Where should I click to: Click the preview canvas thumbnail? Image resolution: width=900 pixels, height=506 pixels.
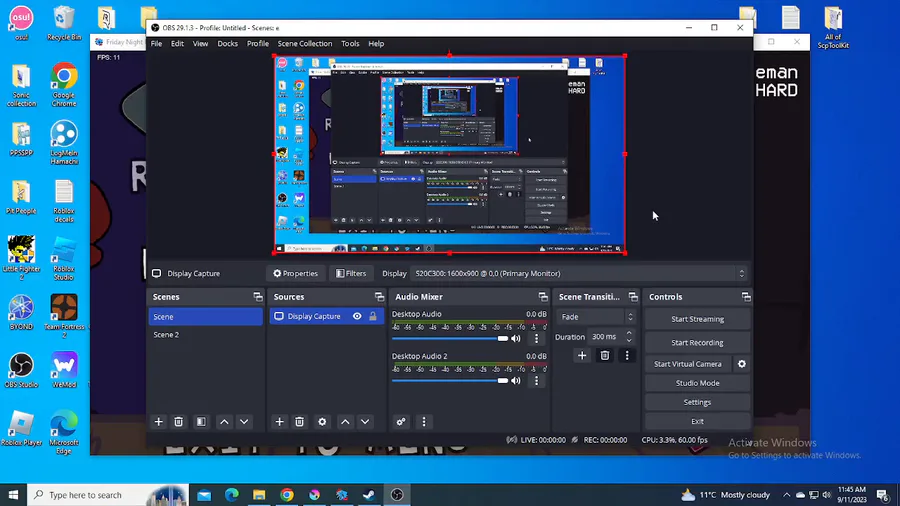click(449, 154)
